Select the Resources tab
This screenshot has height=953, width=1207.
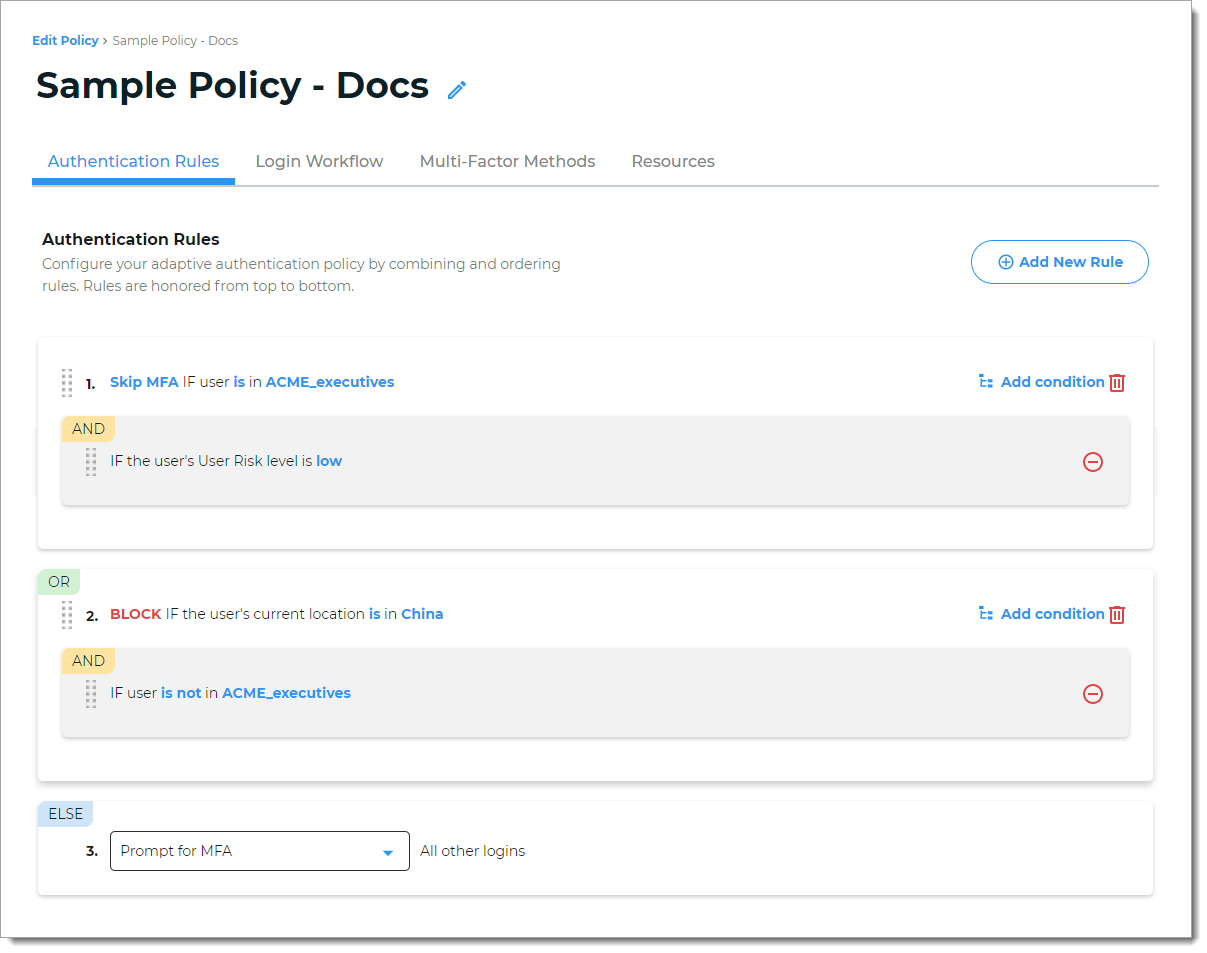[672, 161]
